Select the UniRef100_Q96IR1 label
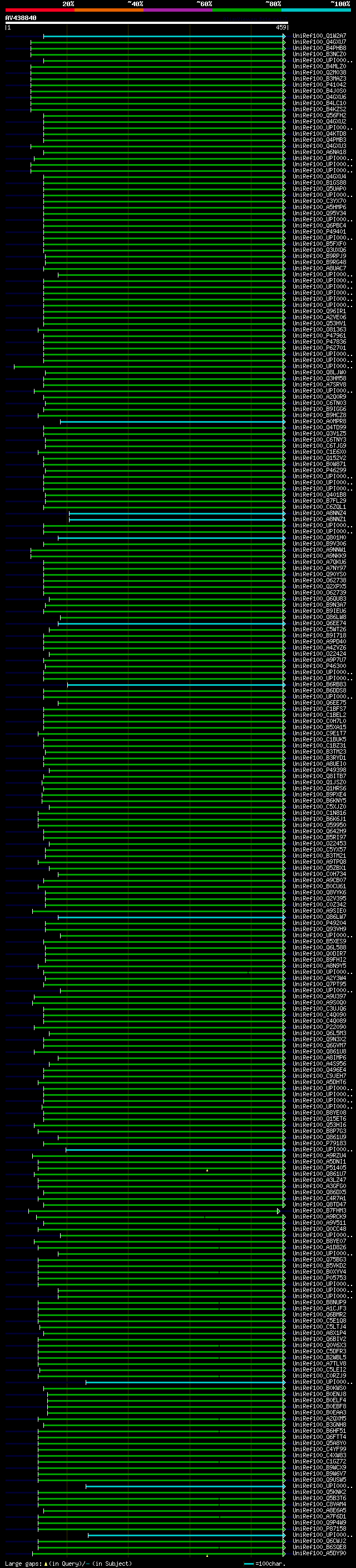The image size is (356, 1568). (x=319, y=311)
